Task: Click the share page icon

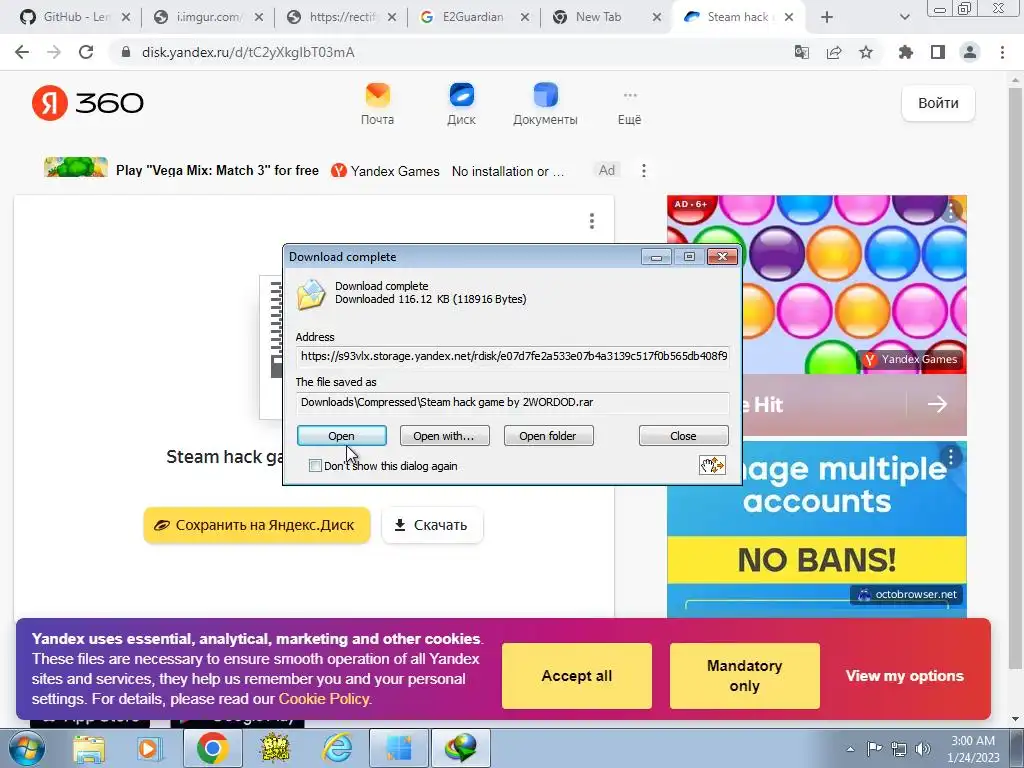Action: coord(834,52)
